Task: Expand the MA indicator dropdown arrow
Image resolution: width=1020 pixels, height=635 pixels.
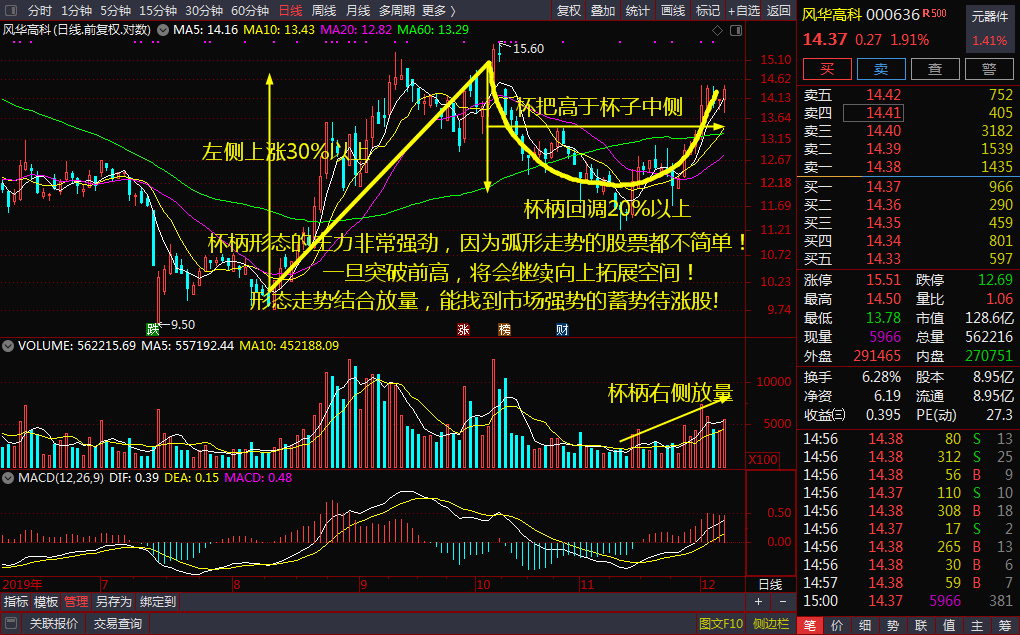Action: [163, 30]
